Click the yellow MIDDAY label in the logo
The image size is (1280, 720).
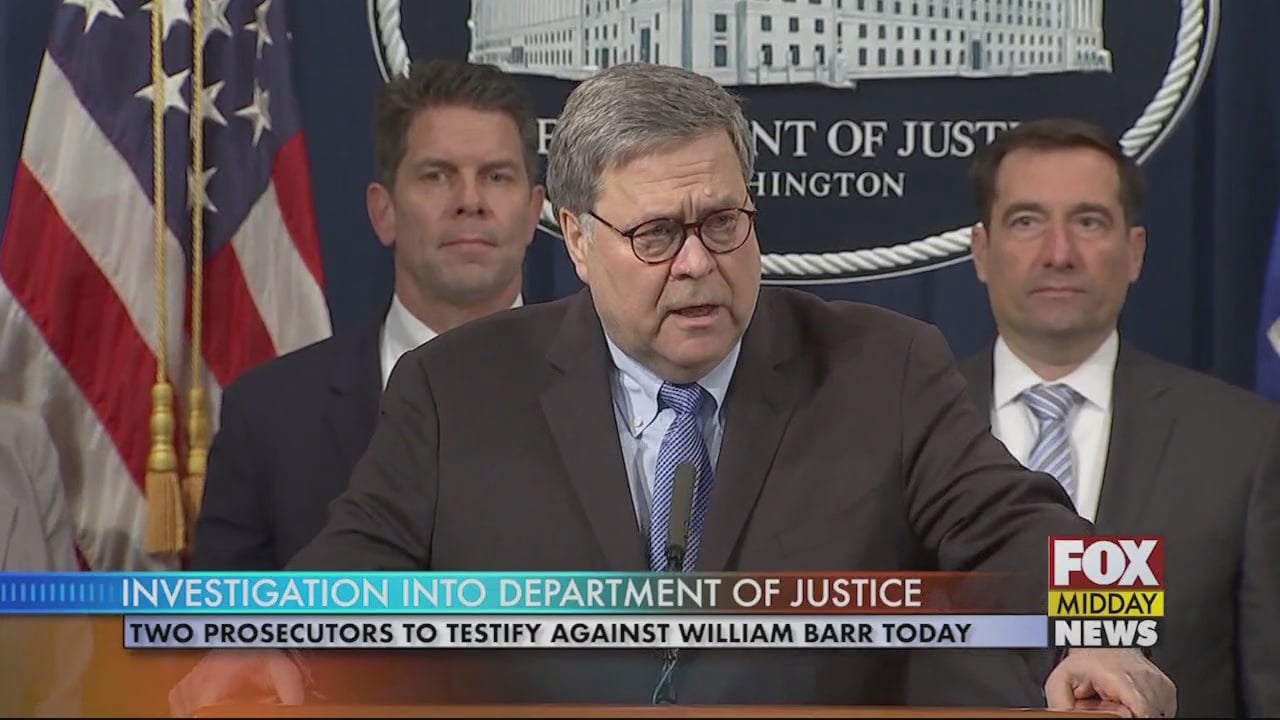pos(1105,604)
